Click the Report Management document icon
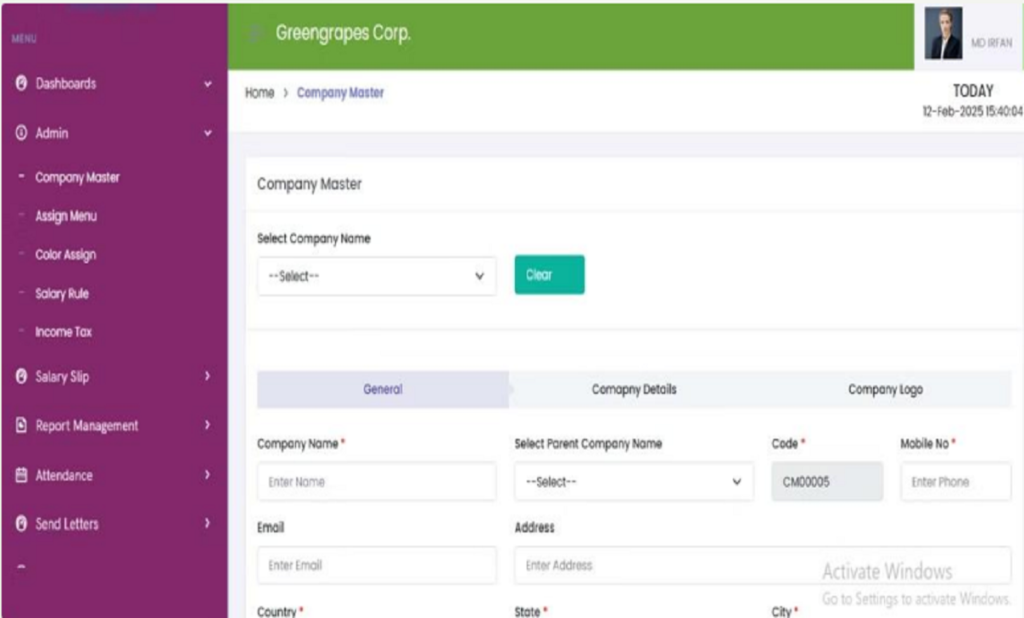 (21, 426)
